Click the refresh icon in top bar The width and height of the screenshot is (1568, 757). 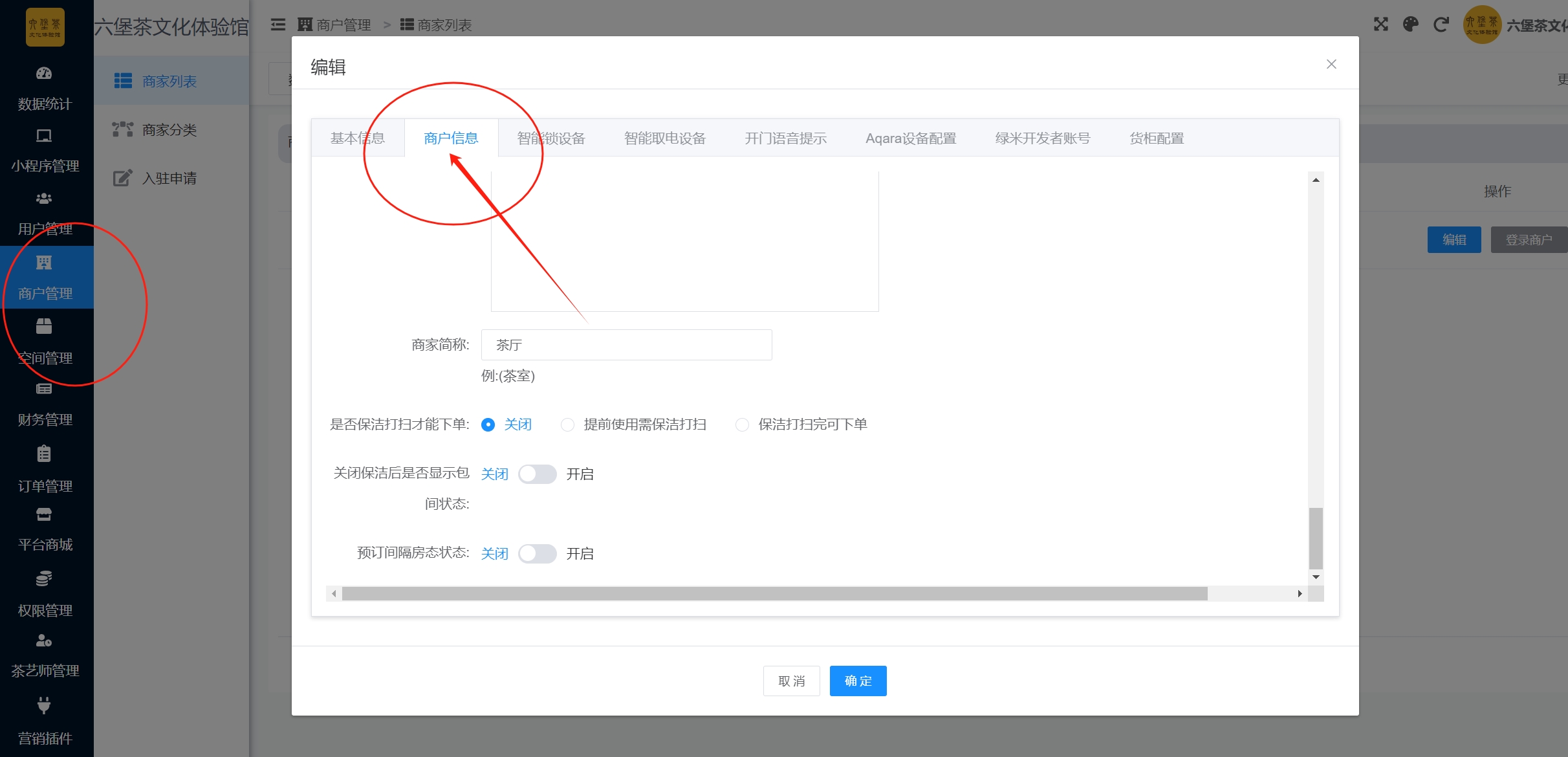pyautogui.click(x=1441, y=25)
